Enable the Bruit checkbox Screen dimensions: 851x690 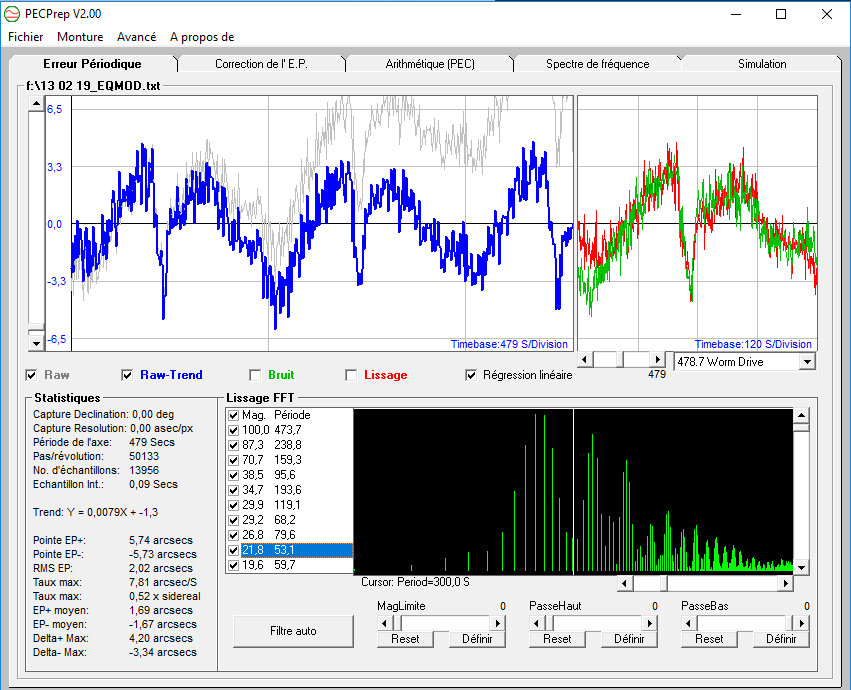coord(255,376)
